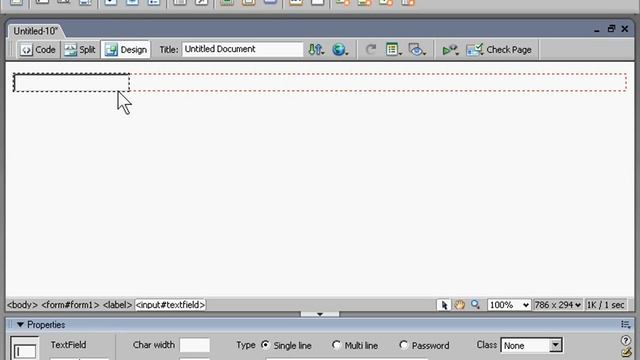This screenshot has height=360, width=640.
Task: Collapse the Properties panel triangle
Action: 20,325
